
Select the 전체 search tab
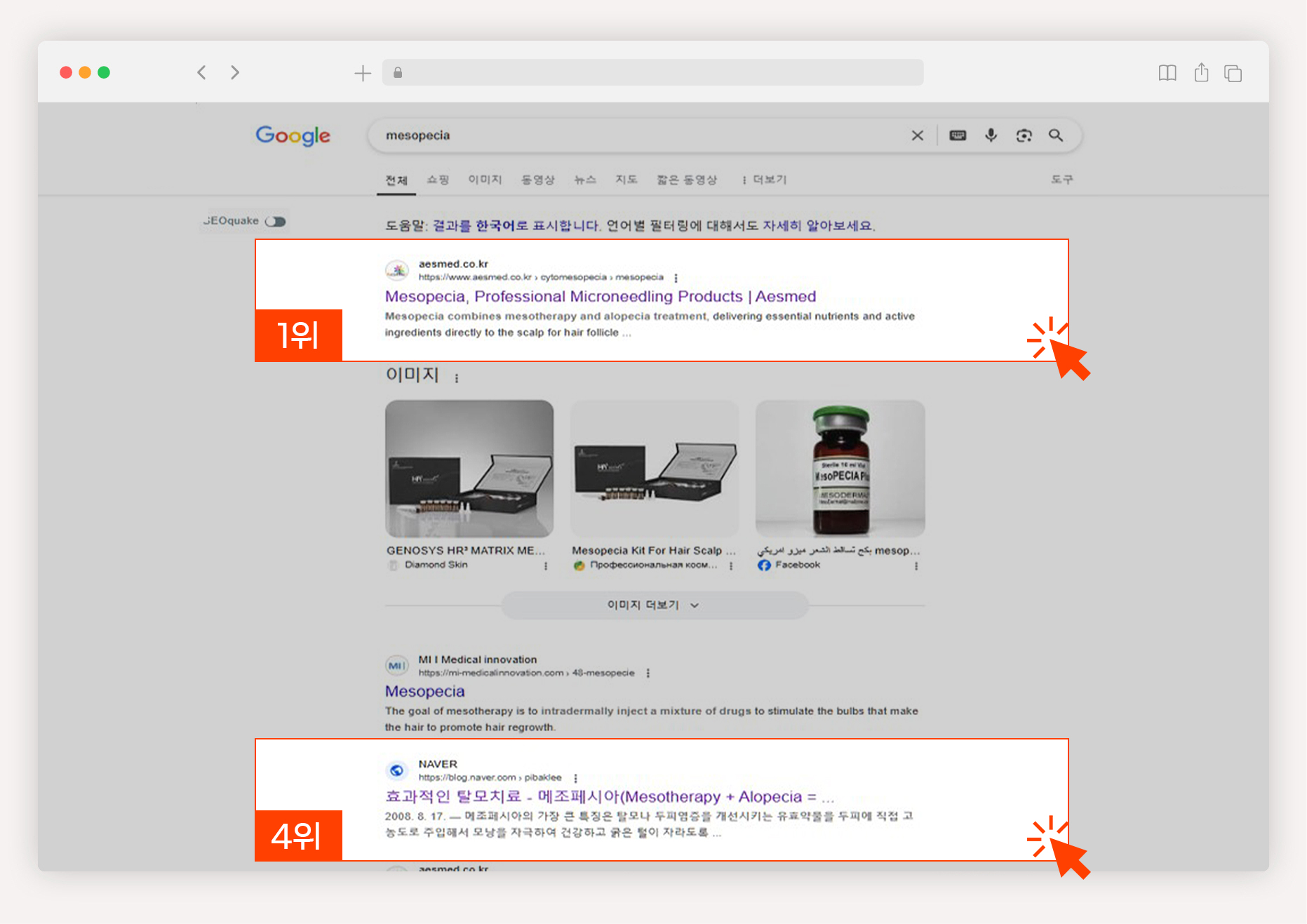396,180
